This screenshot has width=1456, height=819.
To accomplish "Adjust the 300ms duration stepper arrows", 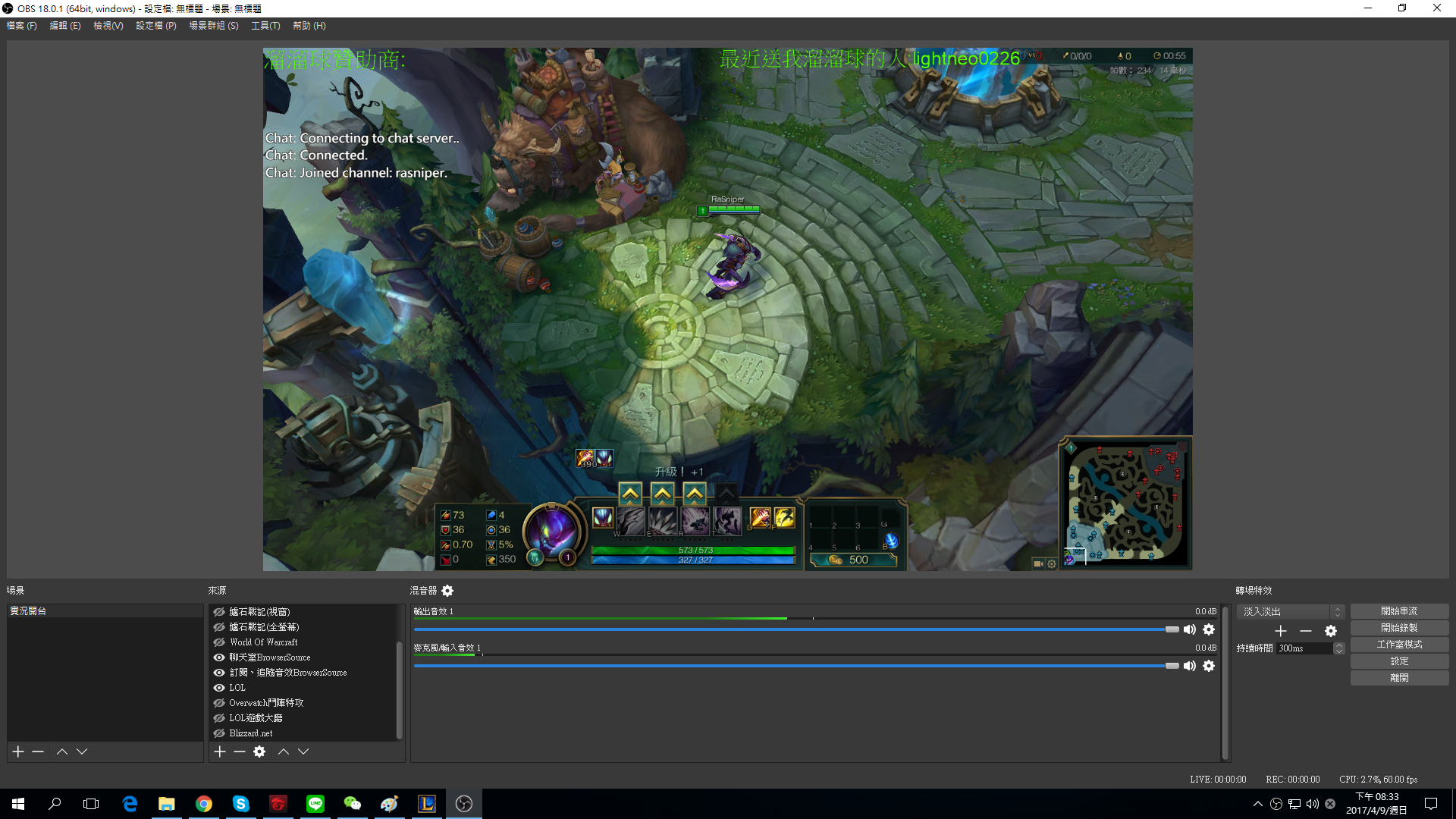I will [x=1339, y=648].
